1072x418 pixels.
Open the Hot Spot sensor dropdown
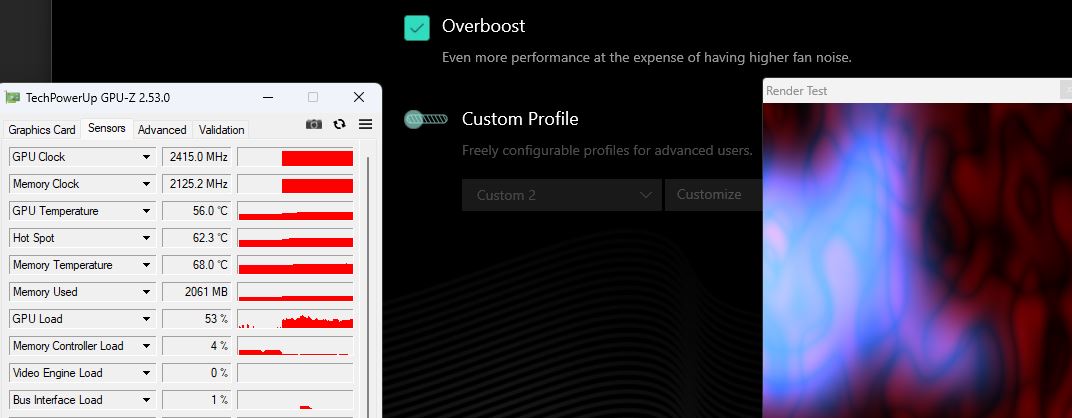(x=146, y=238)
